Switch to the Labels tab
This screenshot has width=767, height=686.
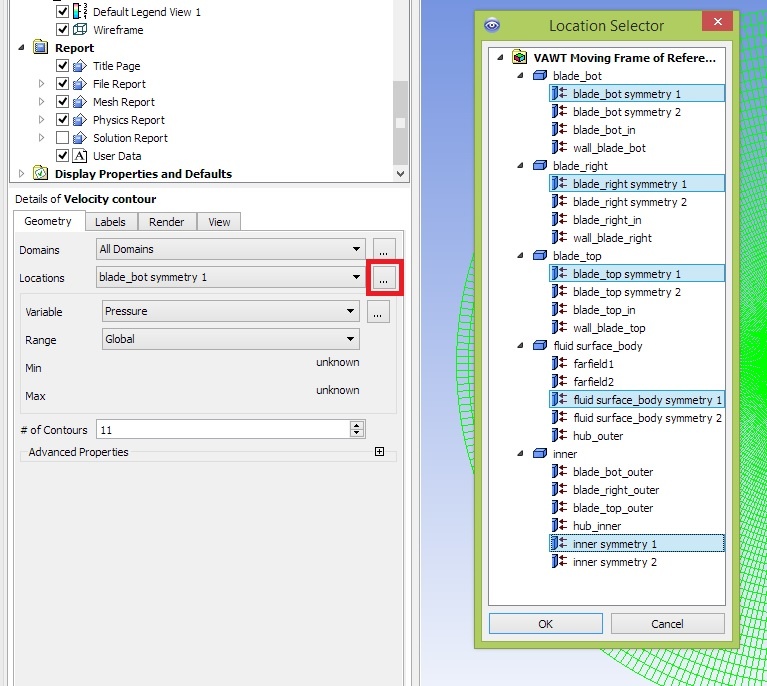click(x=111, y=222)
